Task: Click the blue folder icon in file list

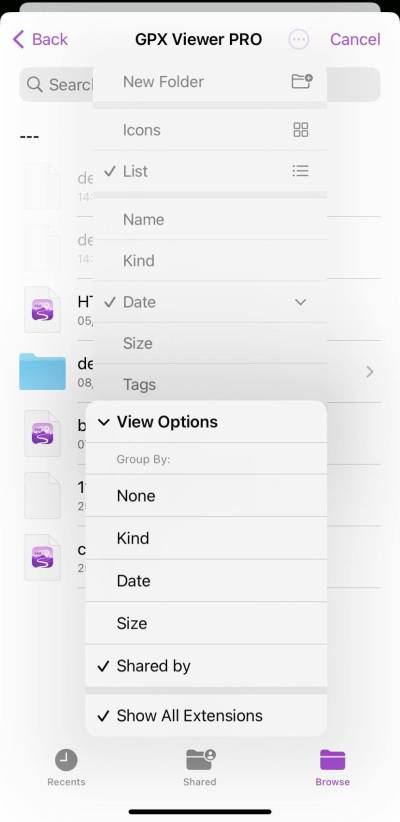Action: click(x=42, y=372)
